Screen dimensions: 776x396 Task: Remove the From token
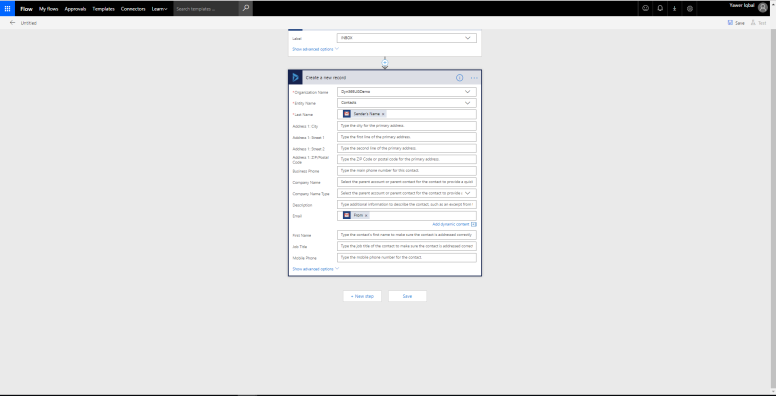coord(366,215)
